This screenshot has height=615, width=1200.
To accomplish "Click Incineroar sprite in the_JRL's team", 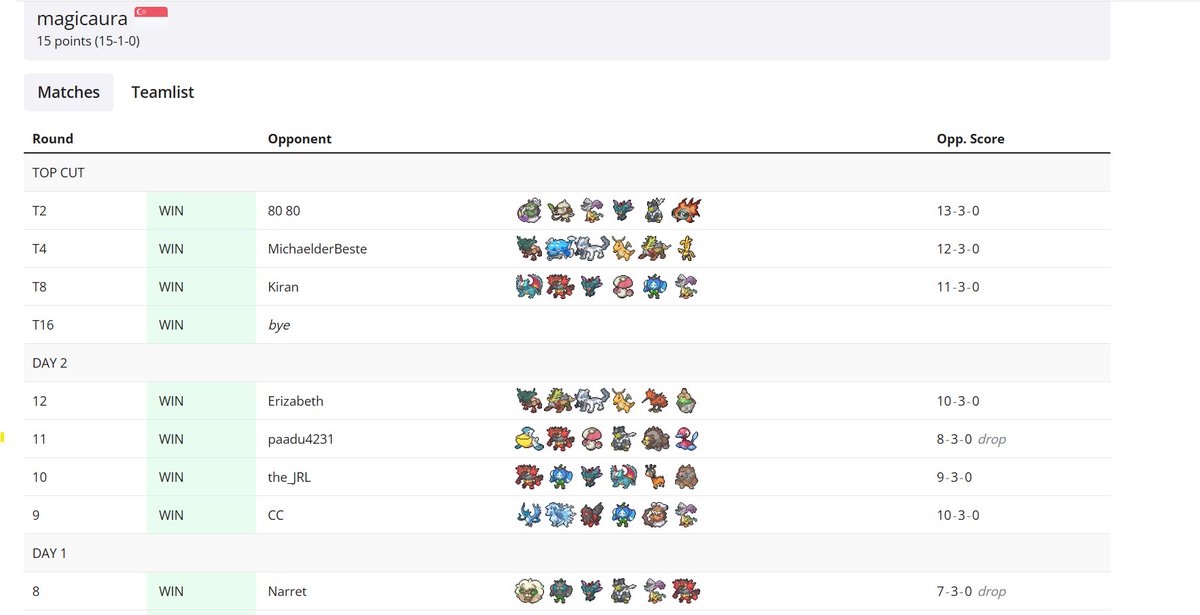I will (x=528, y=477).
